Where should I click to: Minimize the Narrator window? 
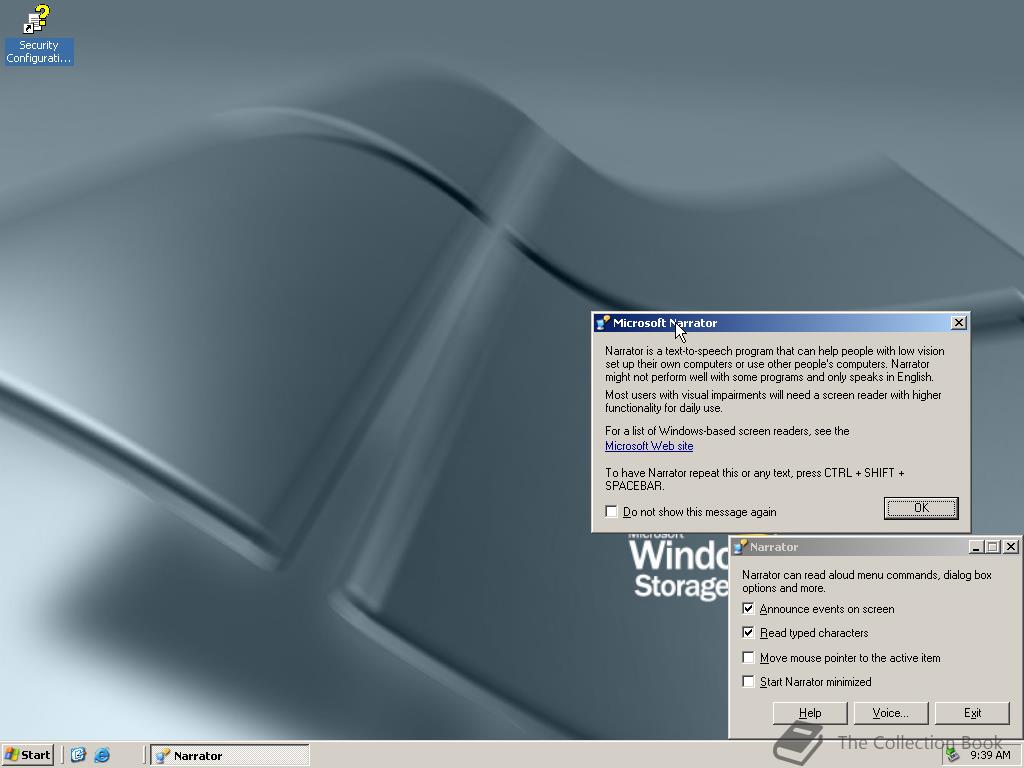pos(976,547)
